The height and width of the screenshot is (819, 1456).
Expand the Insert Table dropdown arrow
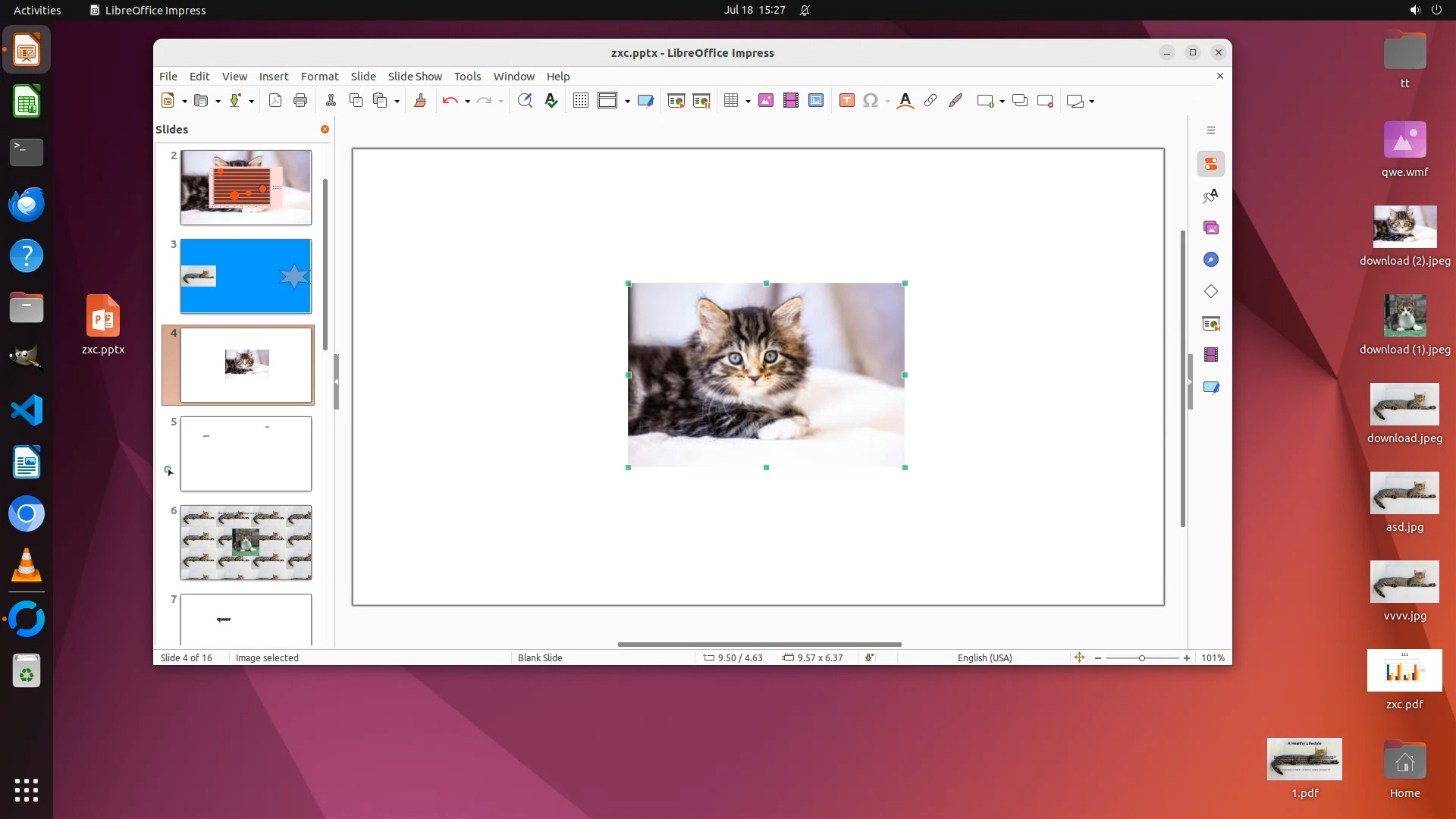(748, 102)
